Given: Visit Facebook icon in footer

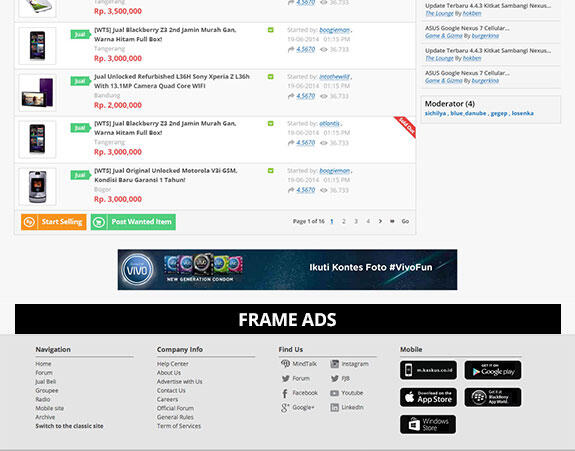Looking at the screenshot, I should click(x=285, y=393).
